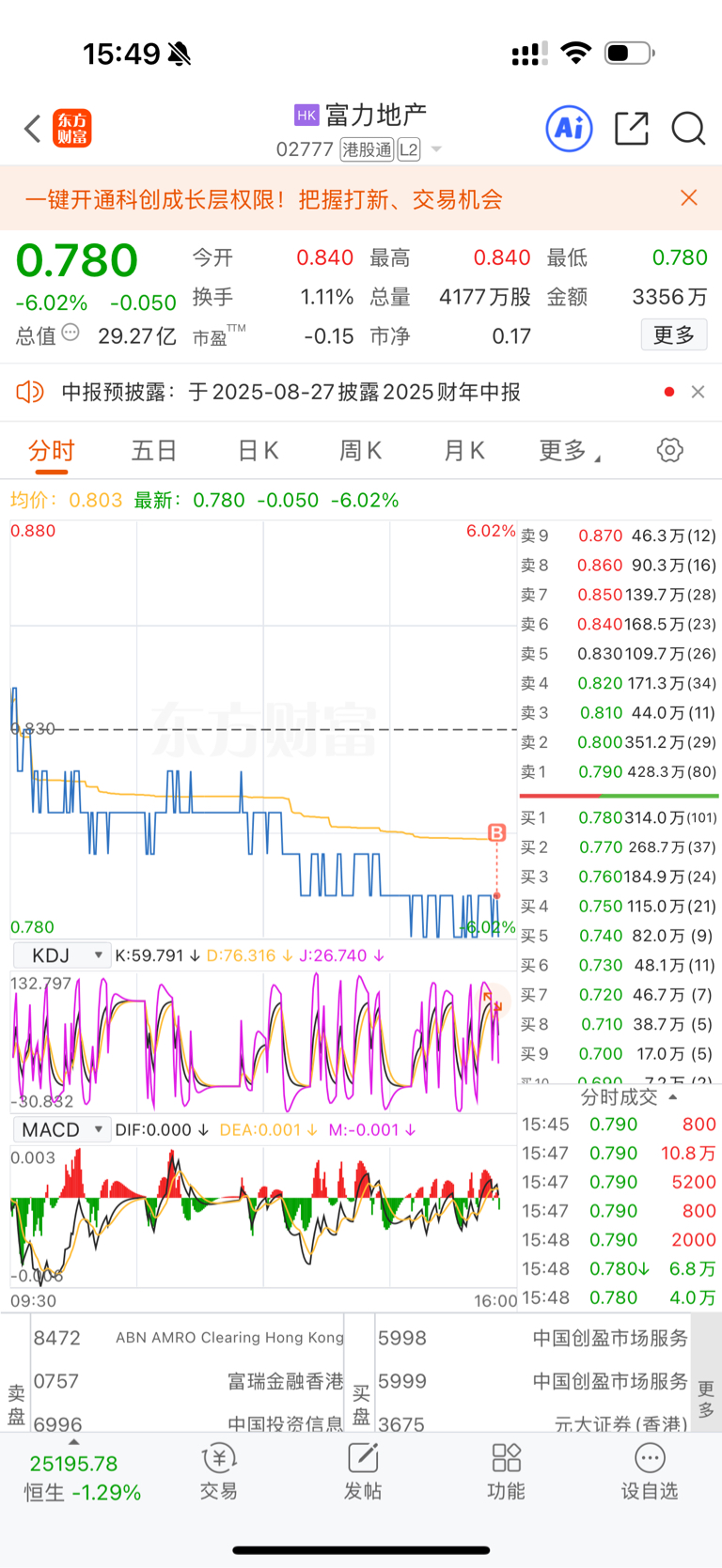Tap the B buy marker on chart
This screenshot has width=722, height=1568.
[x=496, y=832]
